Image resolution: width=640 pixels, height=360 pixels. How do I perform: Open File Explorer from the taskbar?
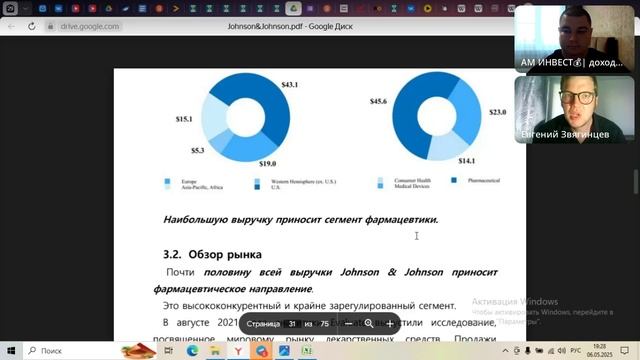pyautogui.click(x=215, y=351)
